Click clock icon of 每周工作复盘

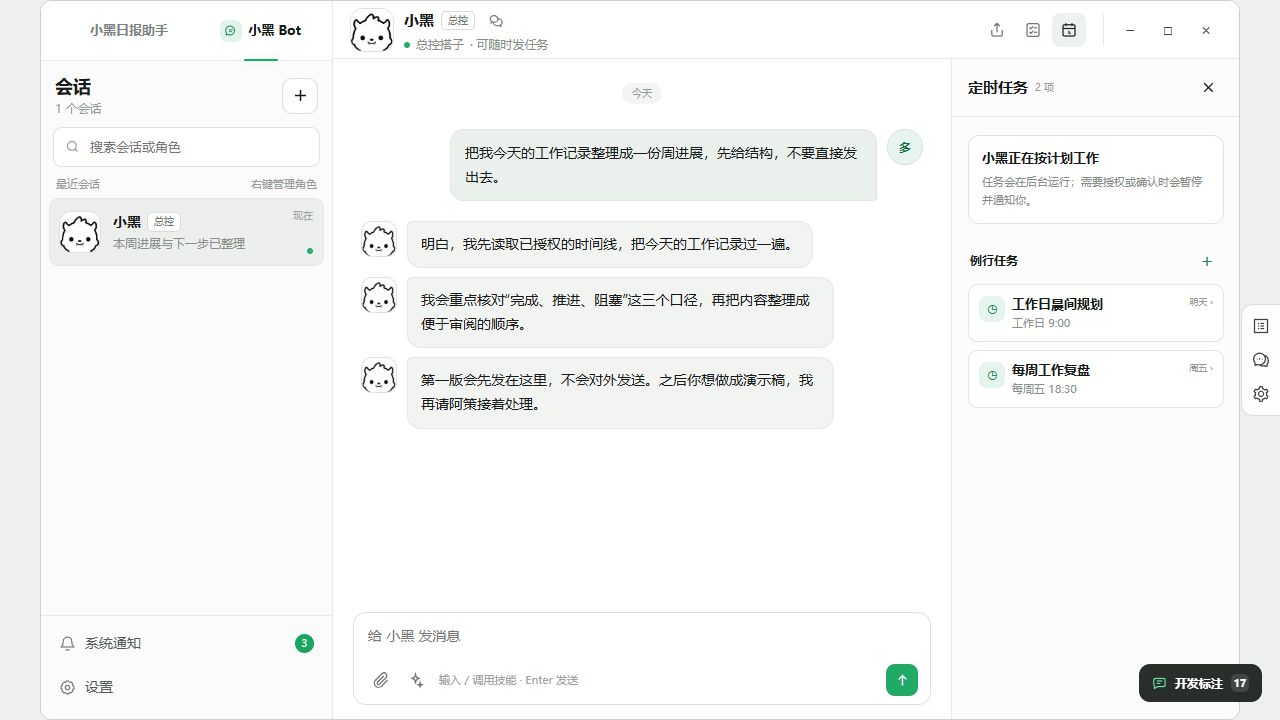pyautogui.click(x=992, y=375)
